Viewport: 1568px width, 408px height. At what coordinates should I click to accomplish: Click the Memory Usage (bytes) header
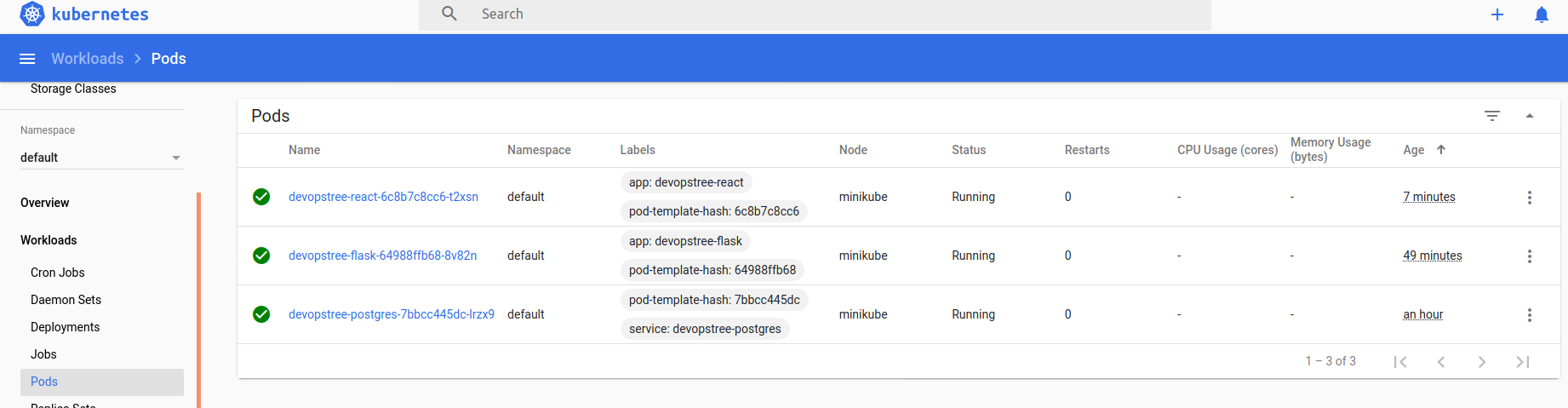(x=1331, y=149)
